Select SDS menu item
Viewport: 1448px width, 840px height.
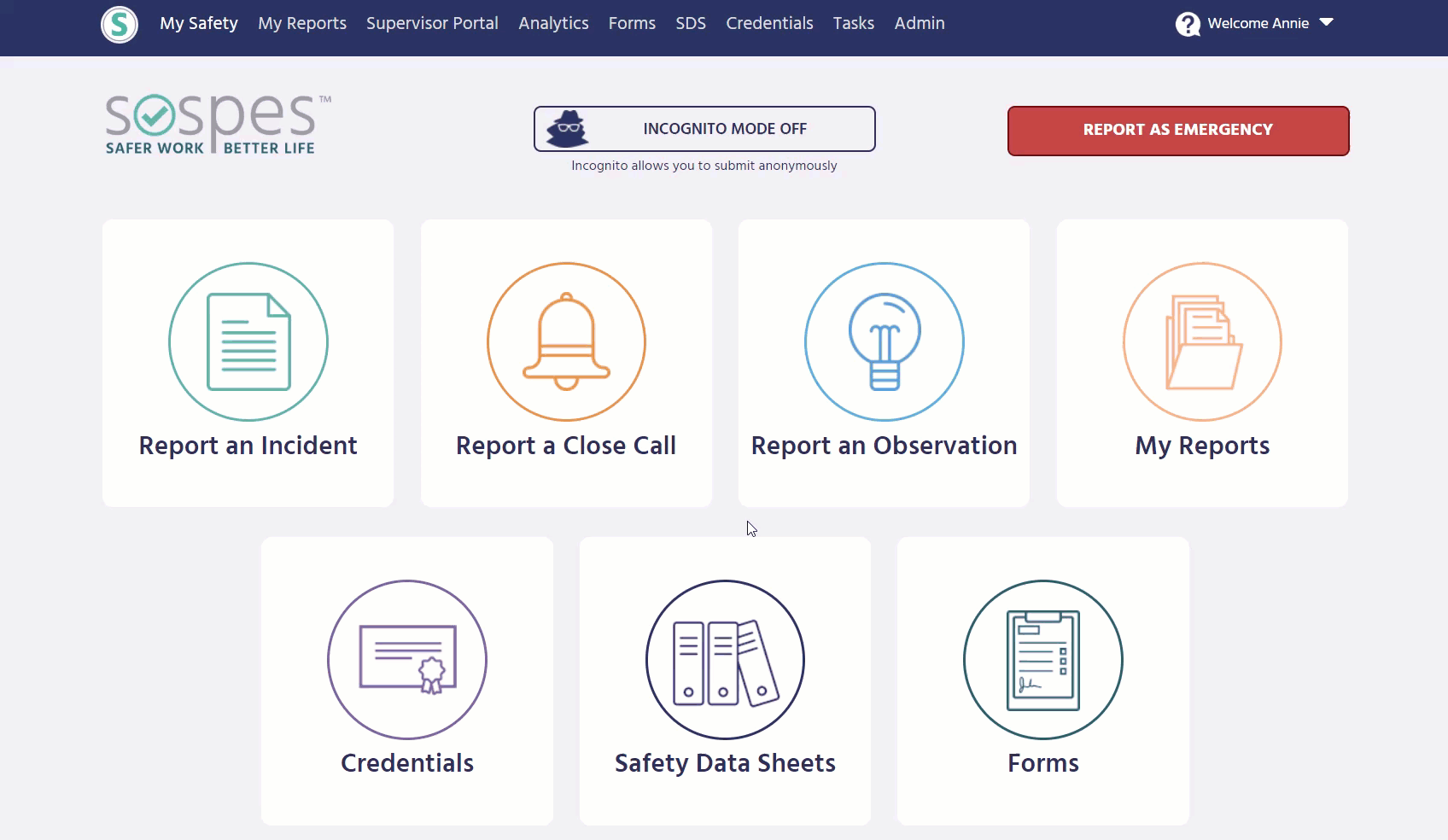click(691, 23)
